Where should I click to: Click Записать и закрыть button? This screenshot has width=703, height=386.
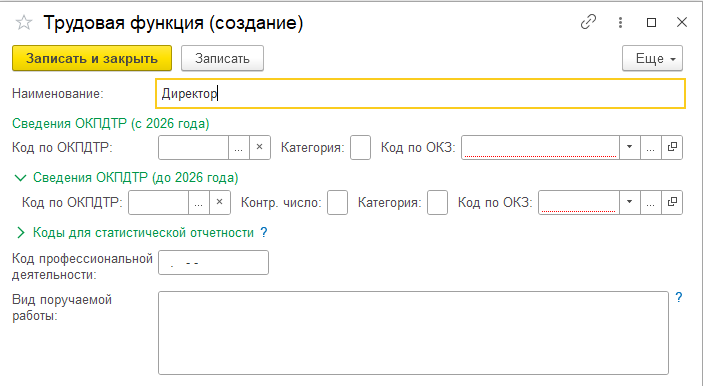(x=92, y=58)
